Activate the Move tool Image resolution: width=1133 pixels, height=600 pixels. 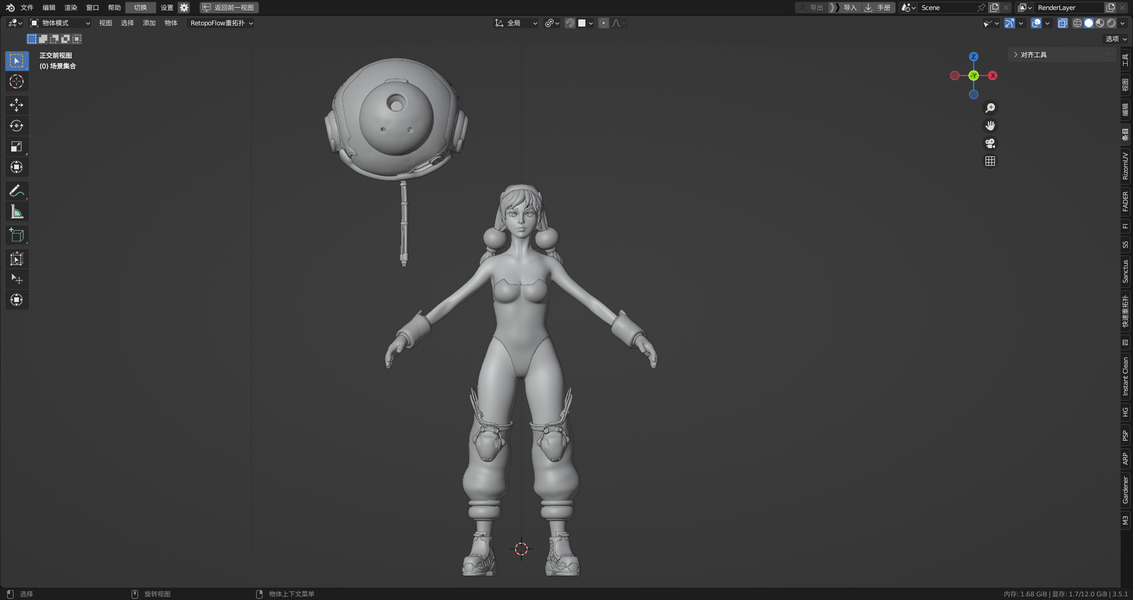point(17,105)
